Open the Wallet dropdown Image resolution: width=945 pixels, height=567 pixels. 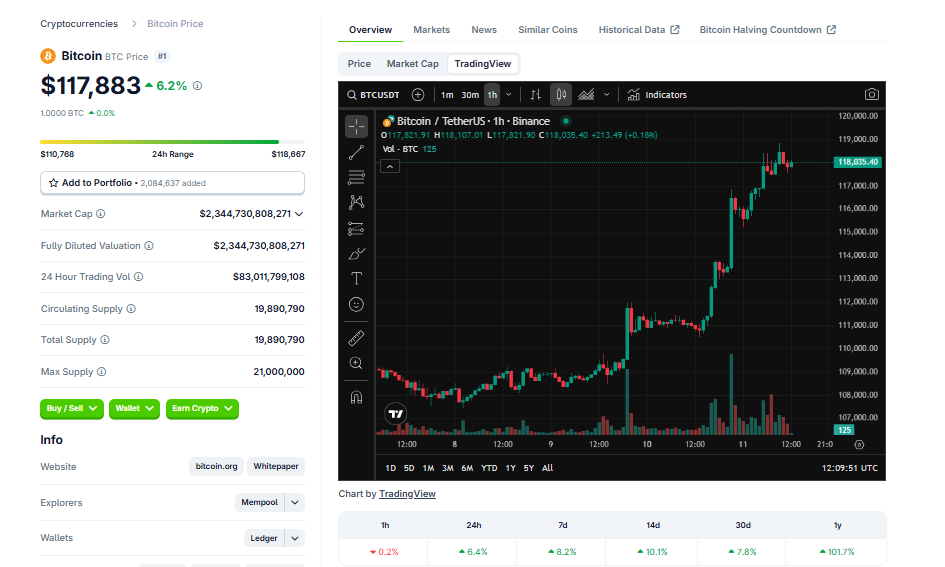pyautogui.click(x=134, y=409)
